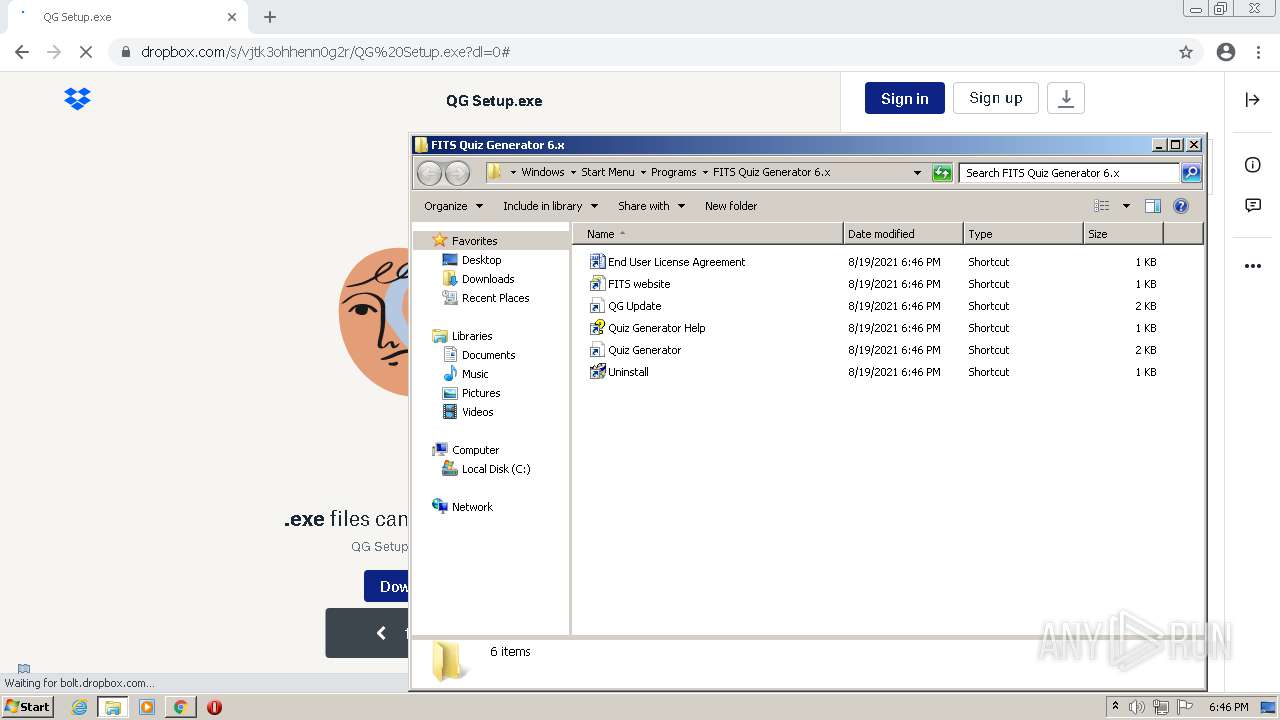Open the Include in library dropdown

pyautogui.click(x=550, y=206)
